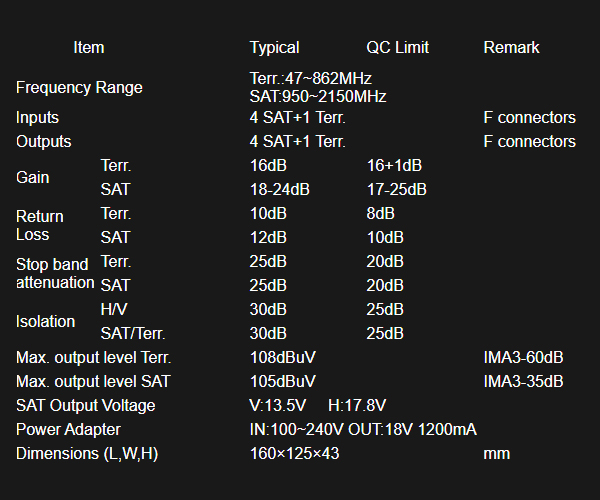Click the "Gain" row label
This screenshot has width=600, height=500.
click(32, 177)
